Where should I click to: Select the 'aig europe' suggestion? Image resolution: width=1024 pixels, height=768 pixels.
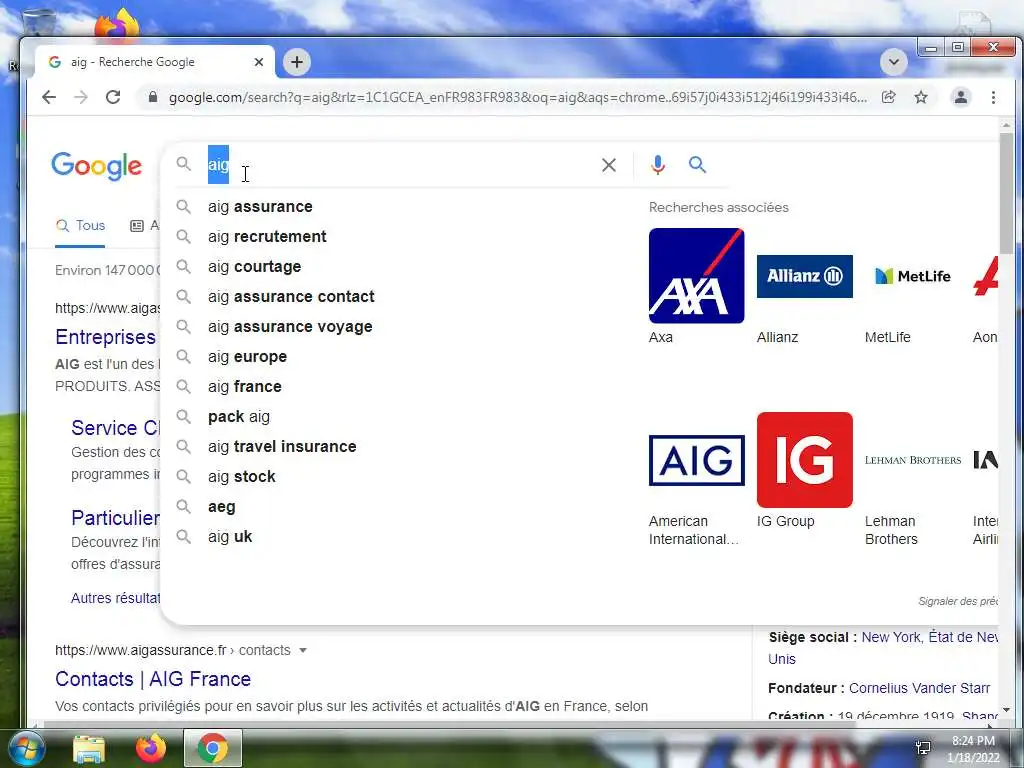[x=398, y=357]
